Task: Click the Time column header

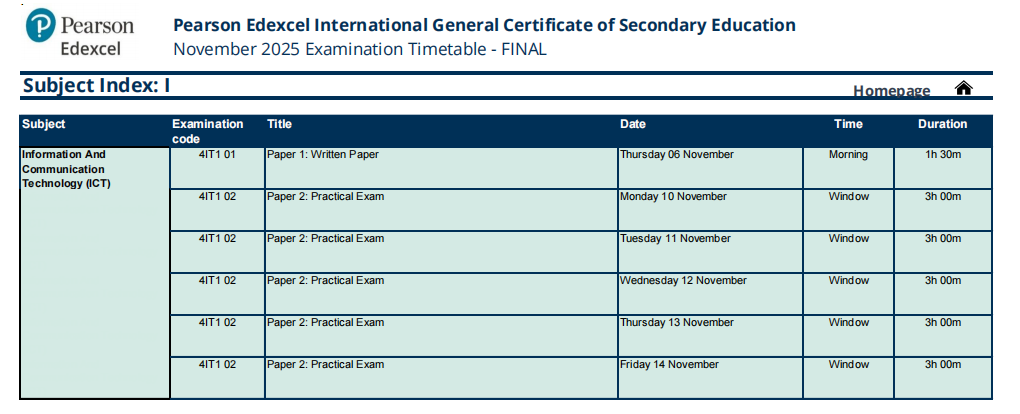Action: pos(848,125)
